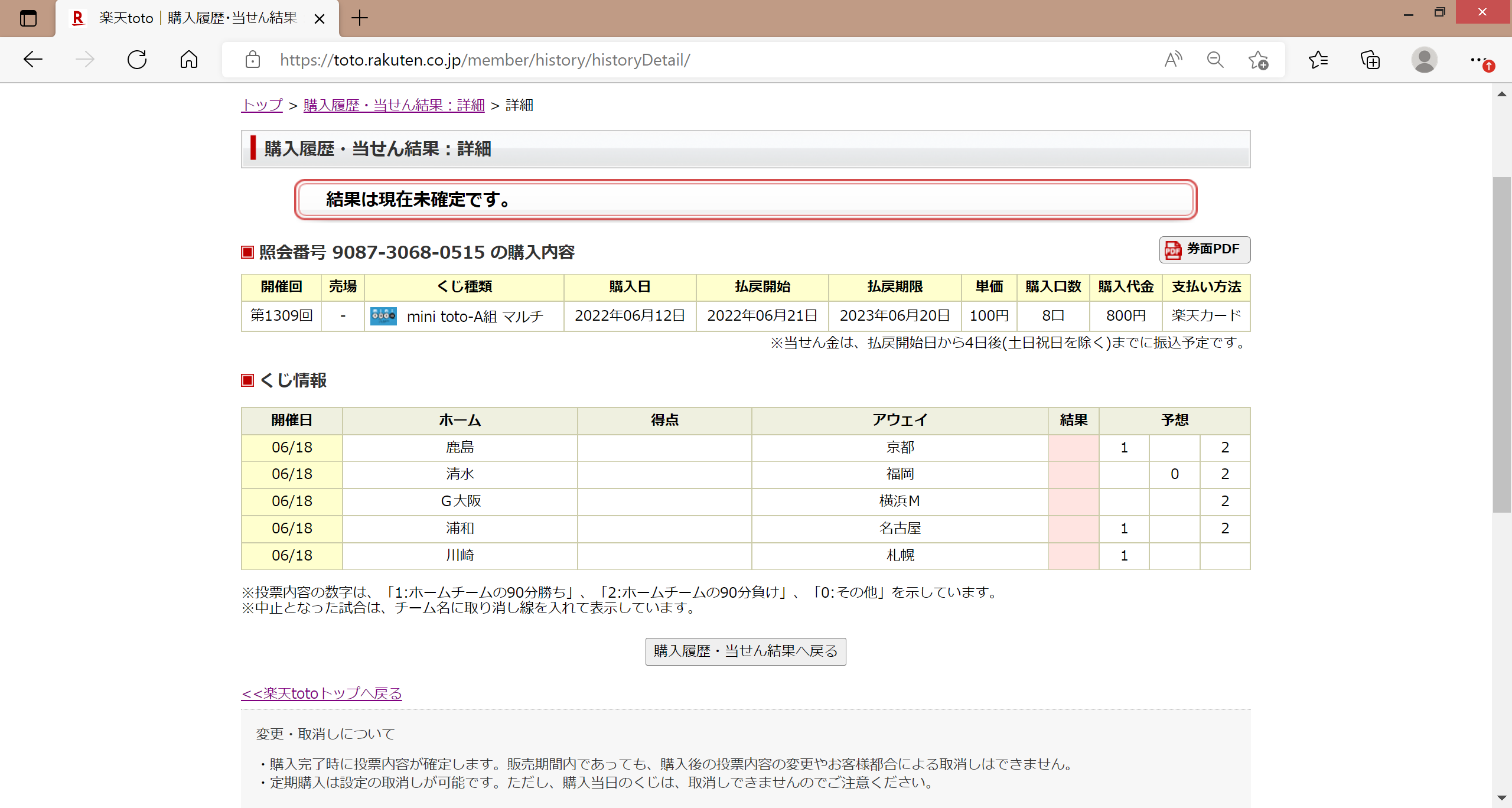Click the vertical scrollbar thumb
Viewport: 1512px width, 808px height.
[x=1501, y=345]
